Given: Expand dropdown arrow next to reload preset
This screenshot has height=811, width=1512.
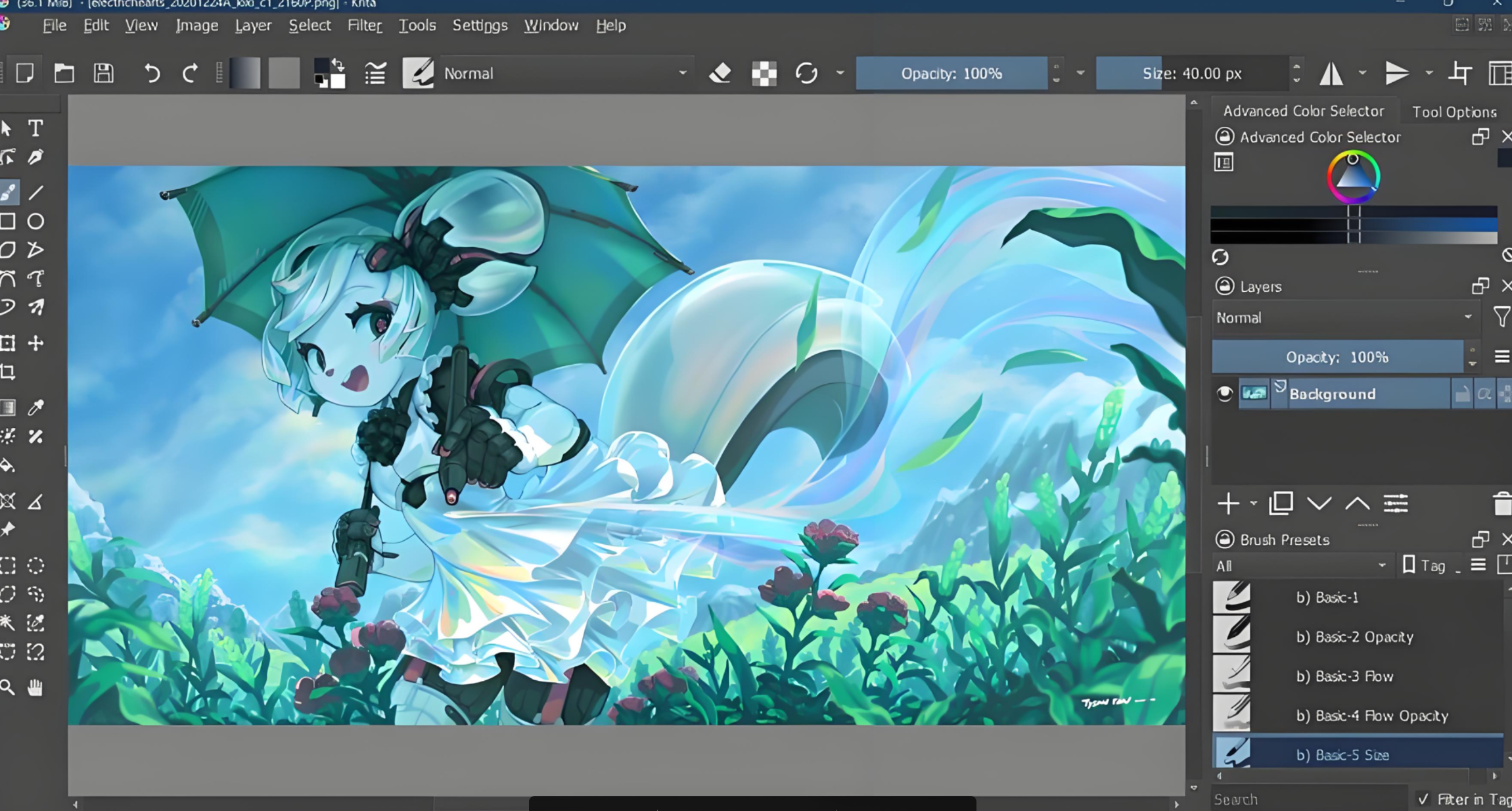Looking at the screenshot, I should (x=840, y=73).
